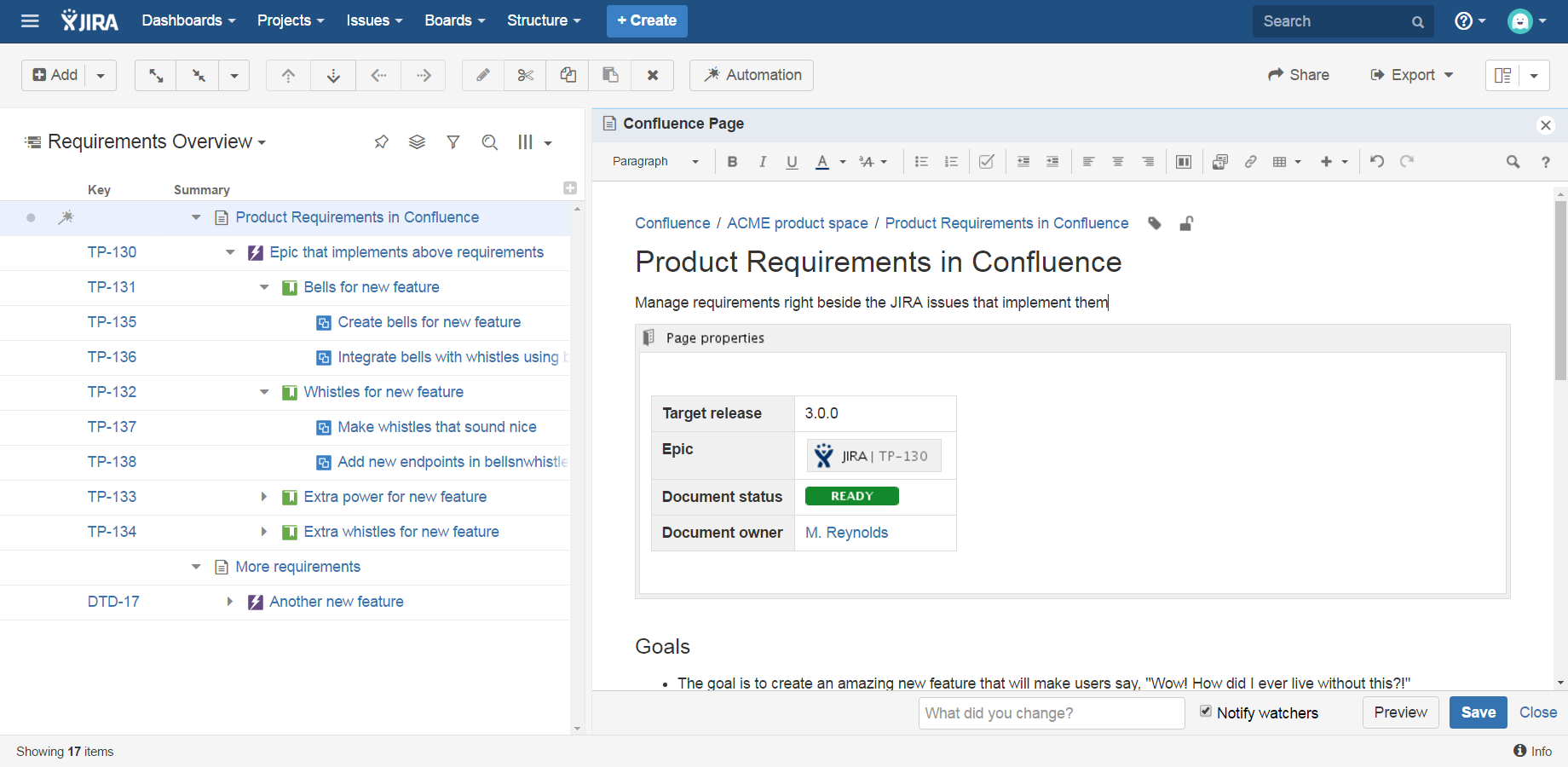
Task: Click the structure search magnifier icon
Action: [x=489, y=142]
